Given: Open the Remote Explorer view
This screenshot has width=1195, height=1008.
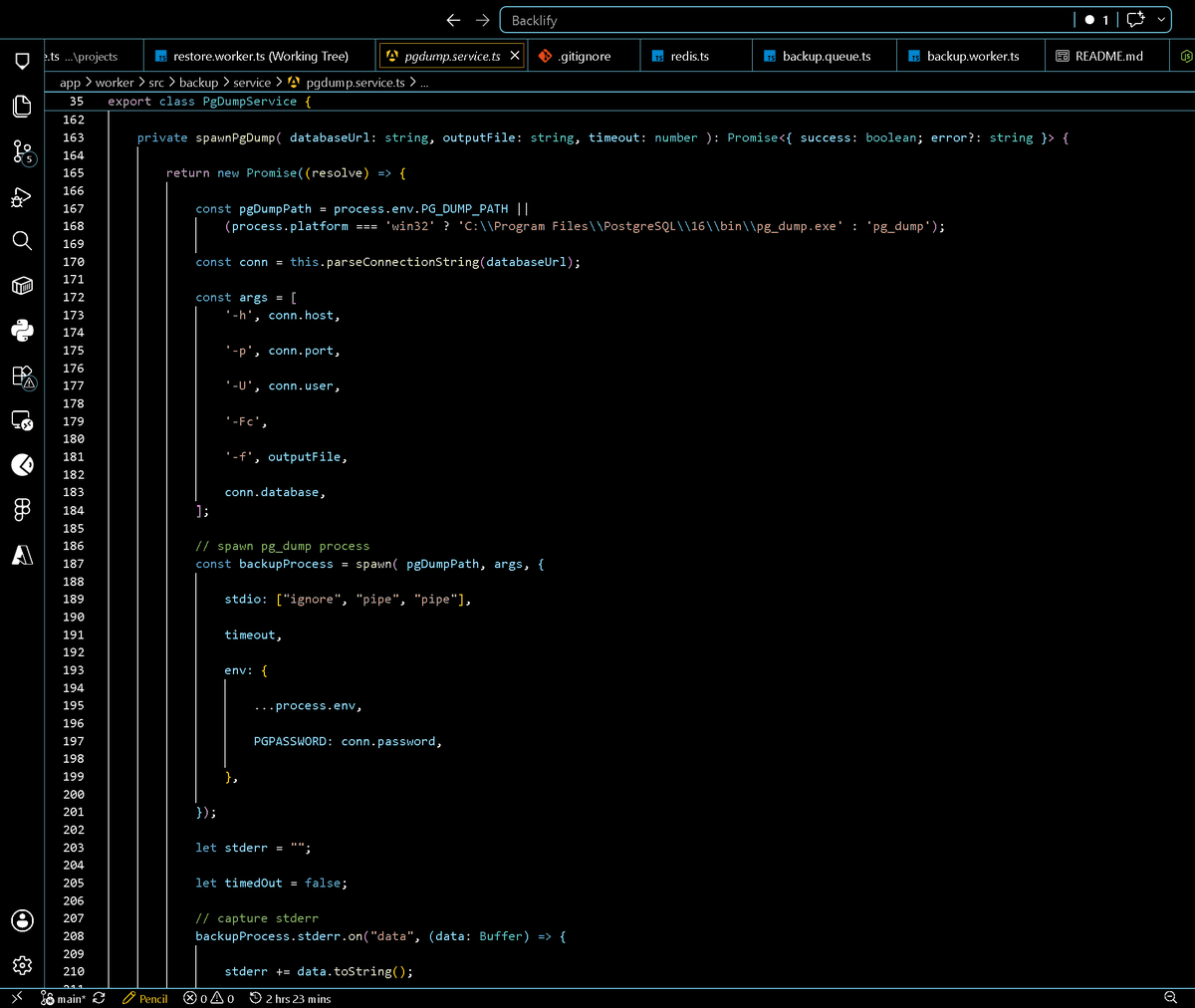Looking at the screenshot, I should (22, 420).
